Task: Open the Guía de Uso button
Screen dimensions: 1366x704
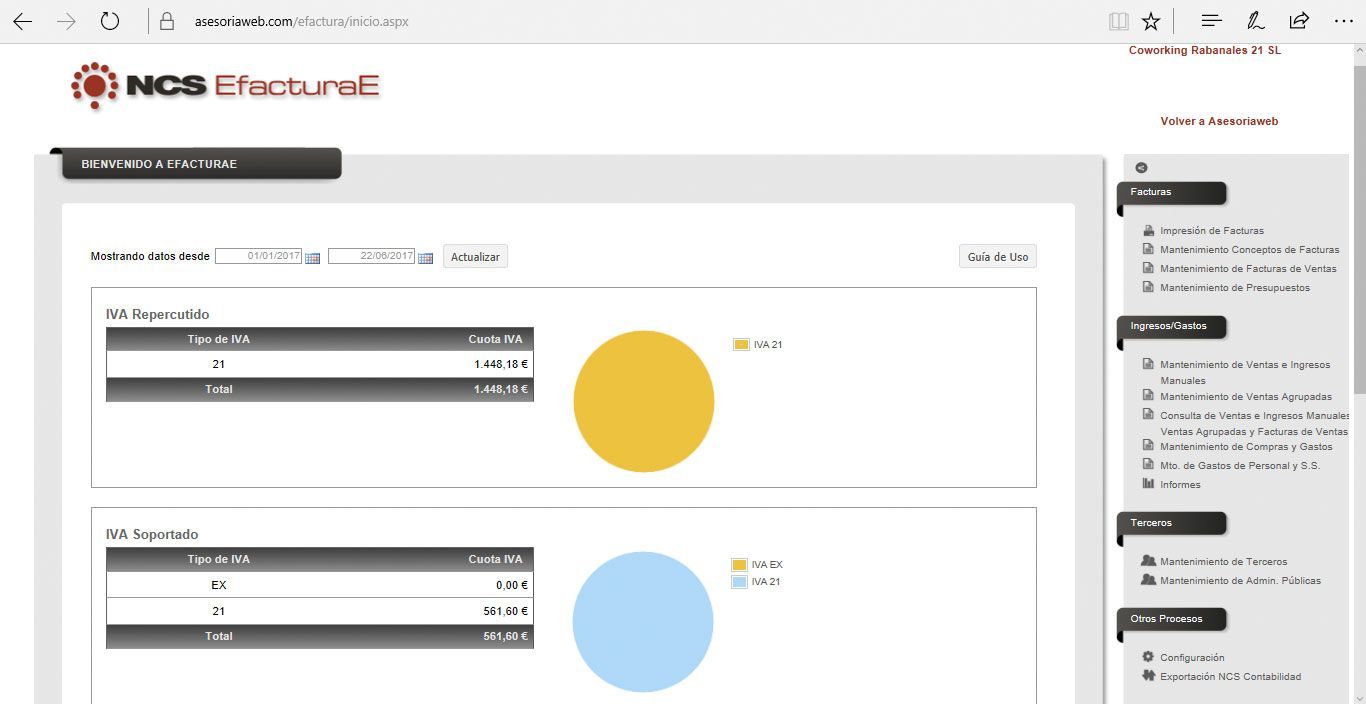Action: (997, 257)
